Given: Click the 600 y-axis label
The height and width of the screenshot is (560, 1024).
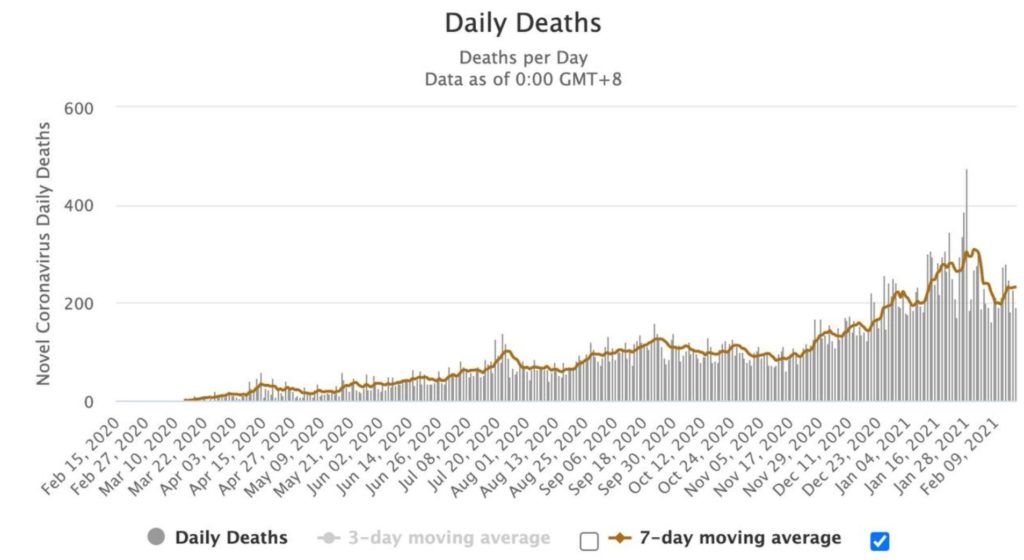Looking at the screenshot, I should pos(78,108).
